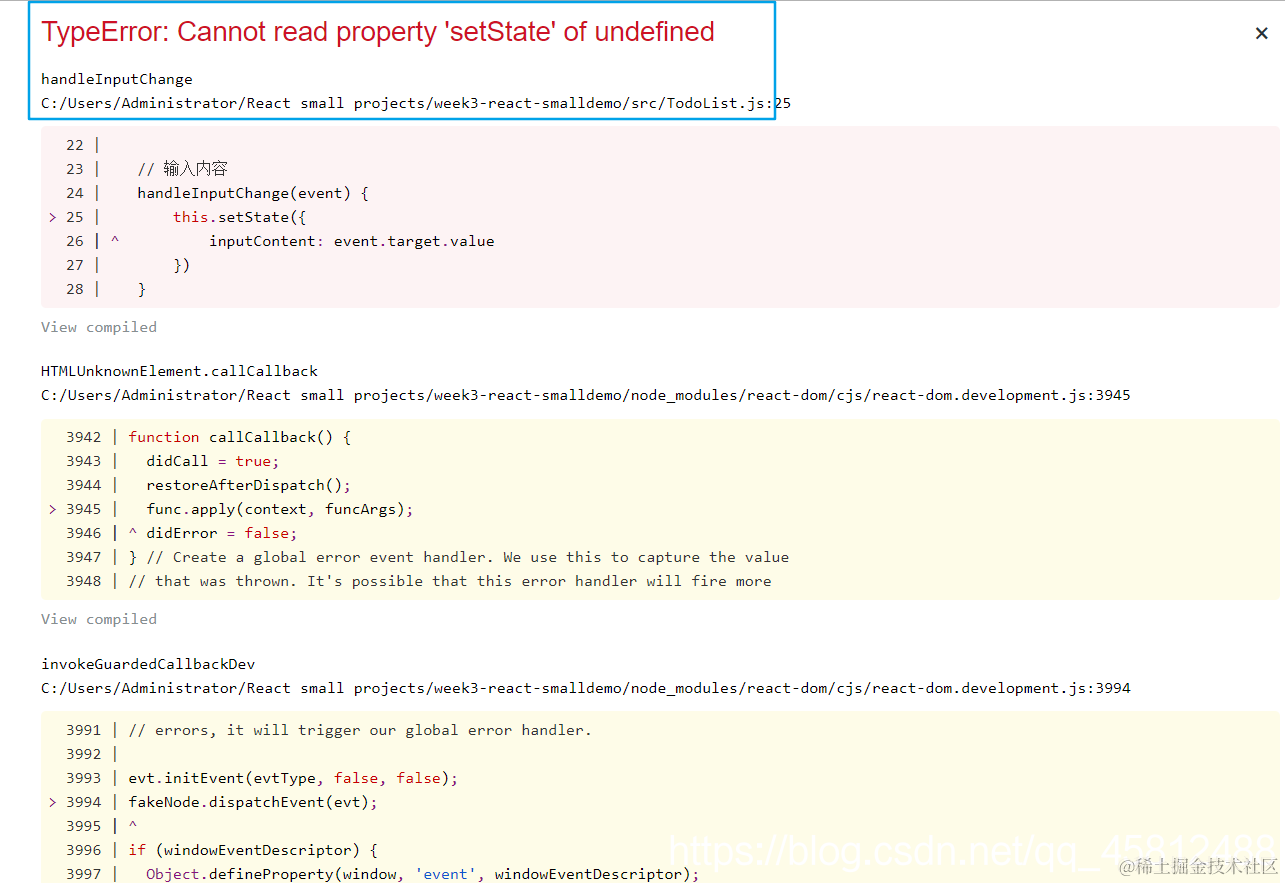Click the errors trigger global handler comment line
Screen dimensions: 1285x883
pyautogui.click(x=360, y=730)
